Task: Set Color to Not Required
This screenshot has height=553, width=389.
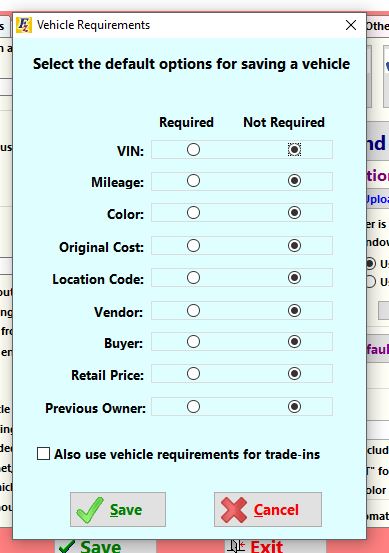Action: [x=294, y=213]
